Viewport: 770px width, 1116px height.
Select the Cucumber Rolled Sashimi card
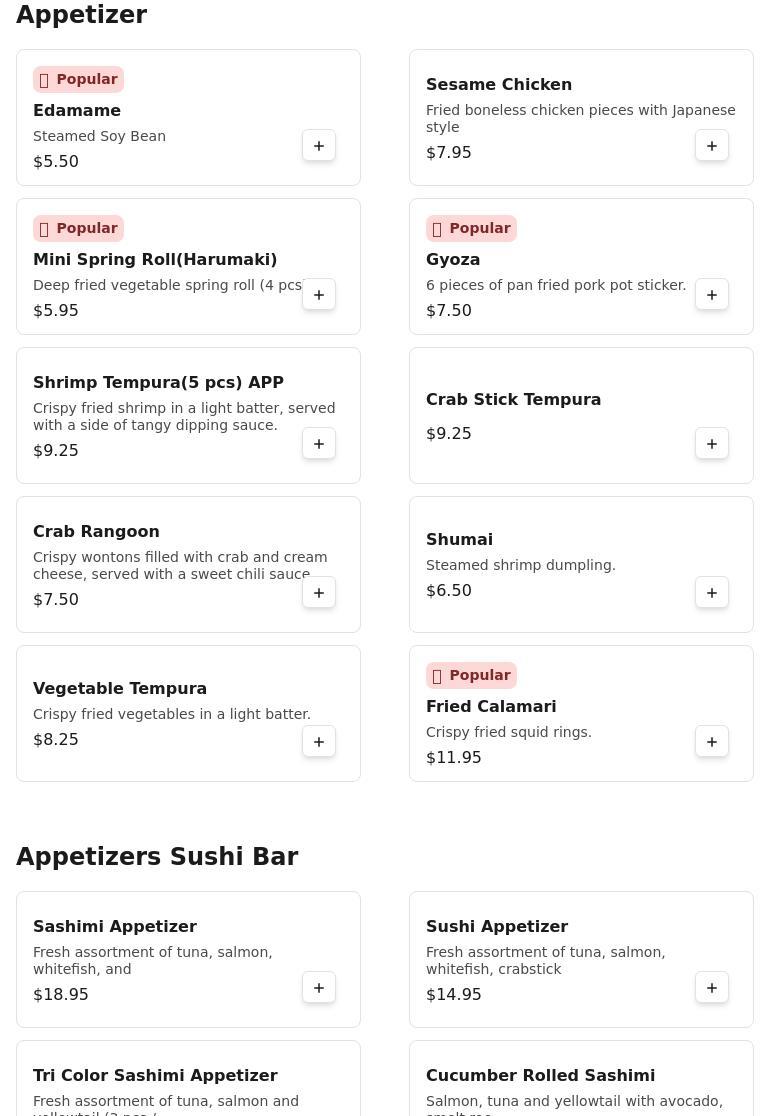coord(540,1076)
